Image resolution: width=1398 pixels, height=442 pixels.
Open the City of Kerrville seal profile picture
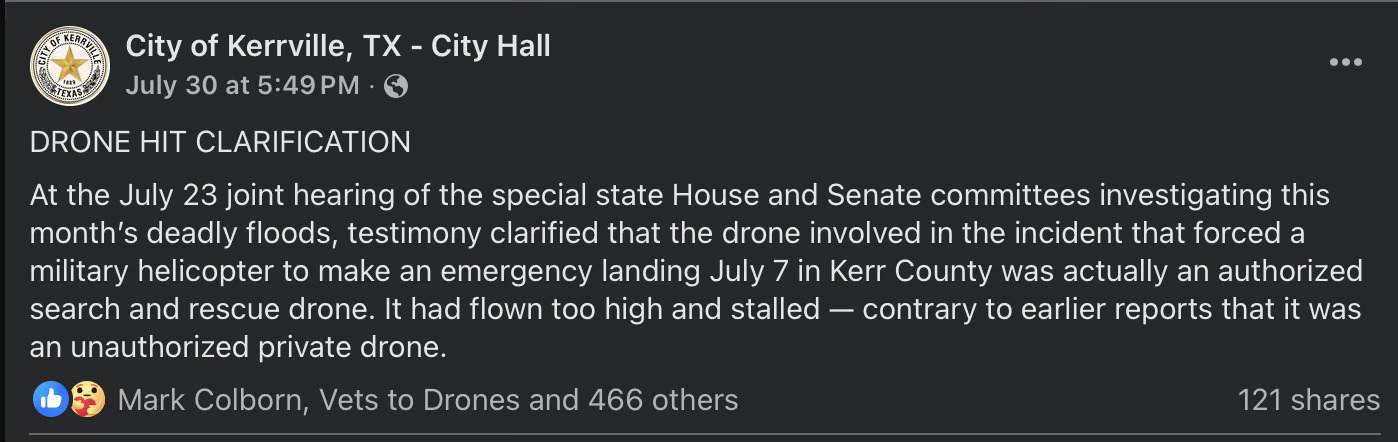tap(70, 66)
